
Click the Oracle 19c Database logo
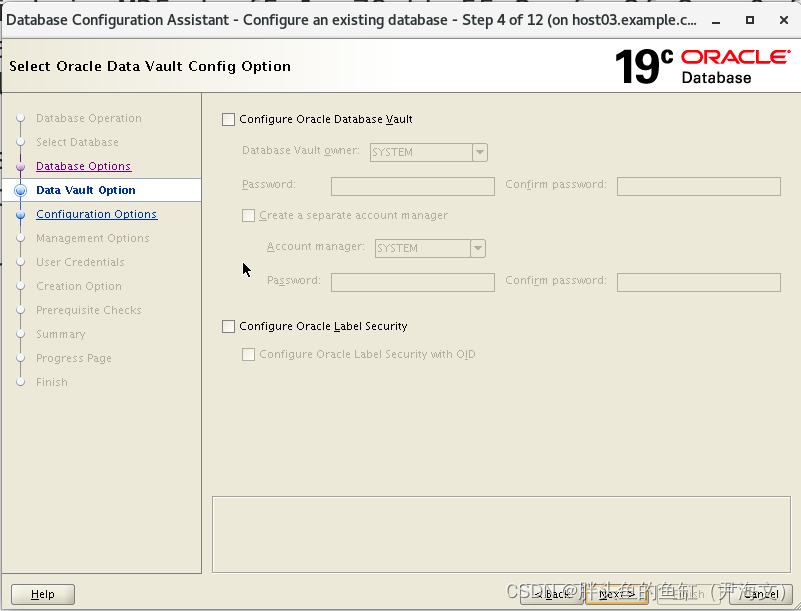702,66
